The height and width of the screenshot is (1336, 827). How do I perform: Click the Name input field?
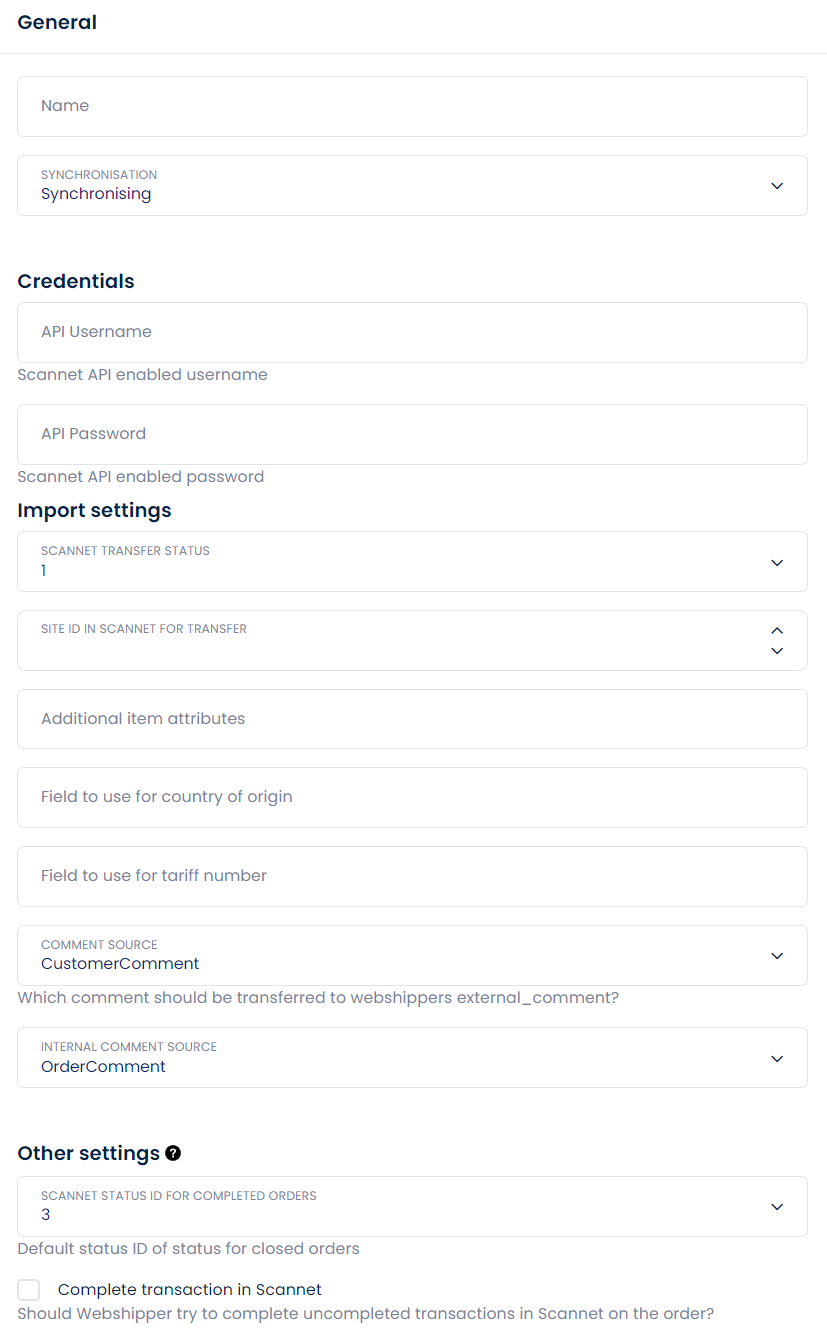tap(412, 107)
